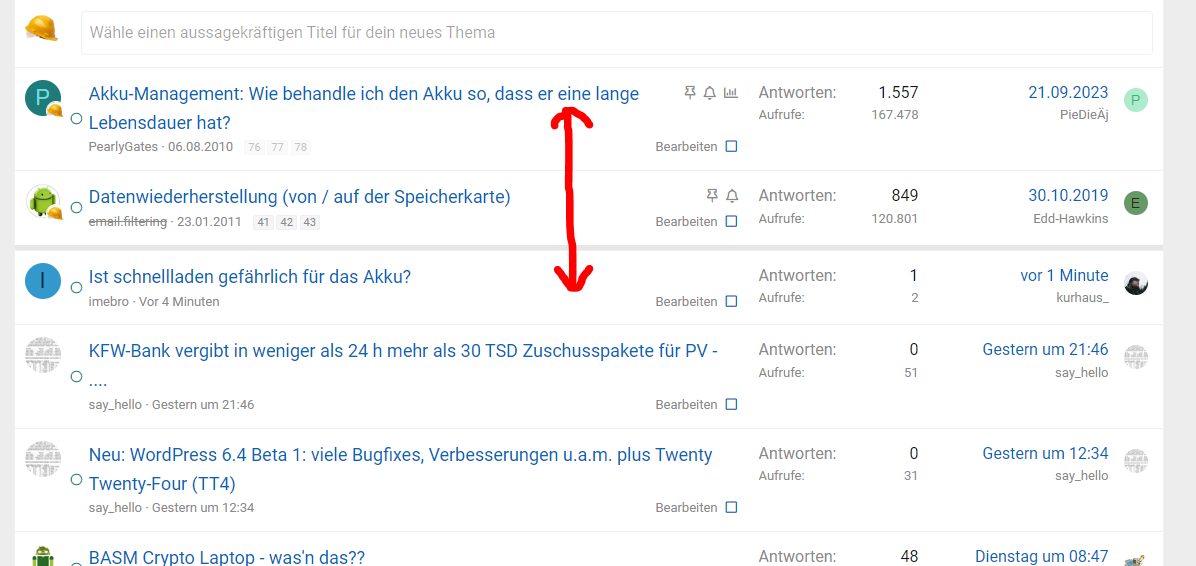Open the KFW-Bank Zuschusspakete thread
This screenshot has height=566, width=1196.
click(403, 365)
